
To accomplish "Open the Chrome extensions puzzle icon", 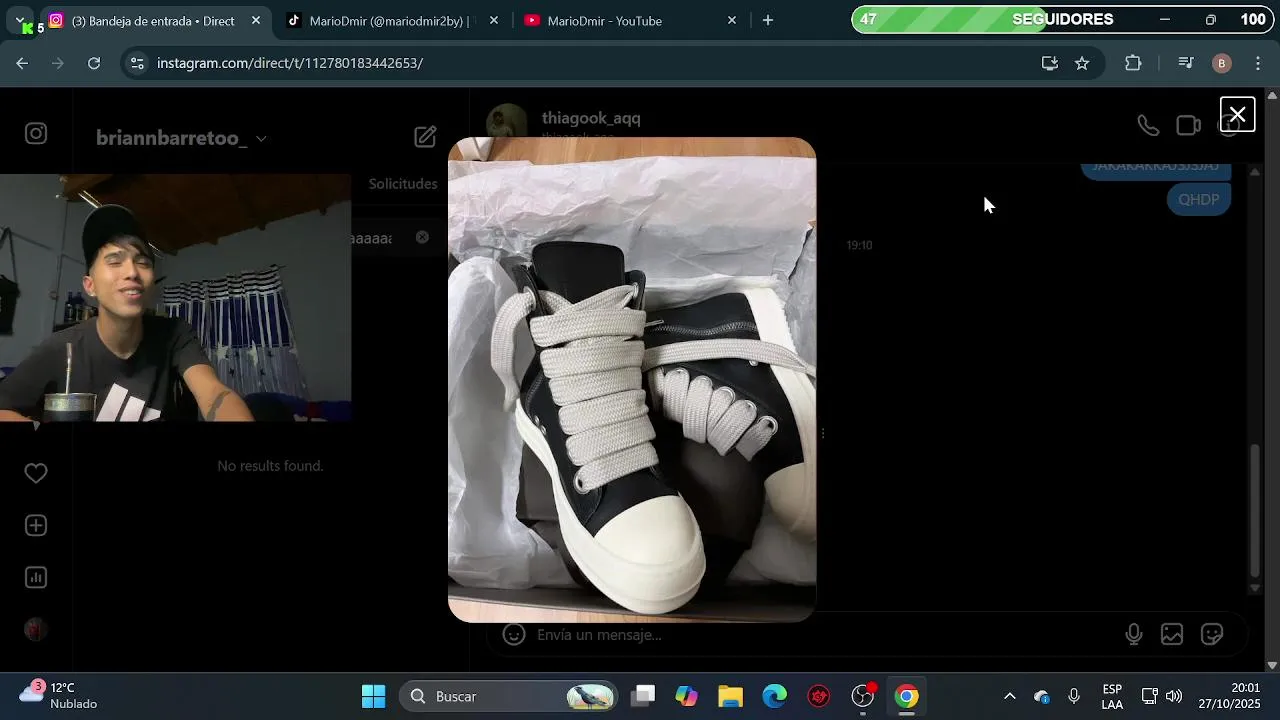I will (1133, 63).
